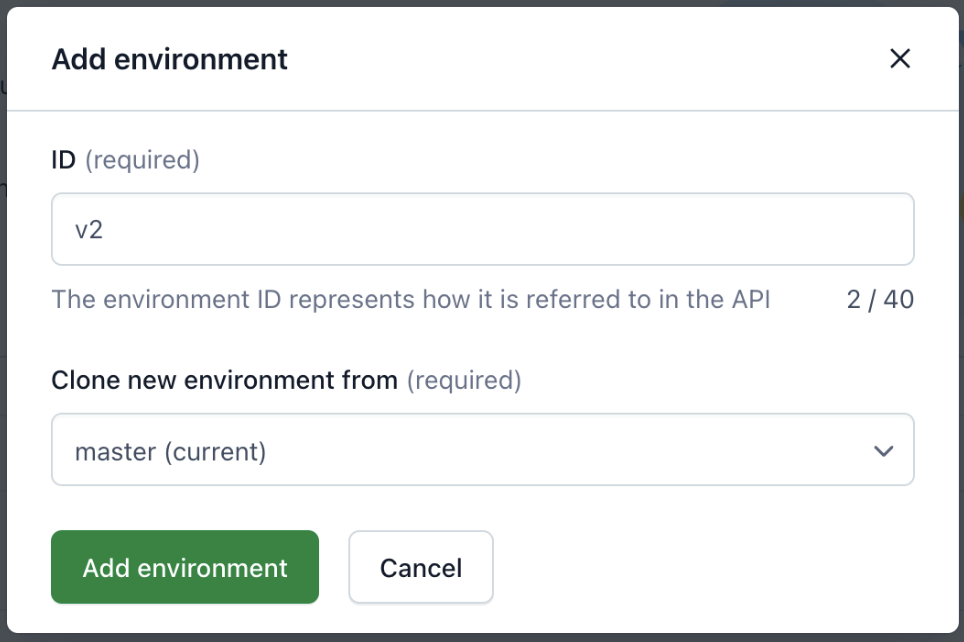Click the X icon in dialog header

[900, 59]
